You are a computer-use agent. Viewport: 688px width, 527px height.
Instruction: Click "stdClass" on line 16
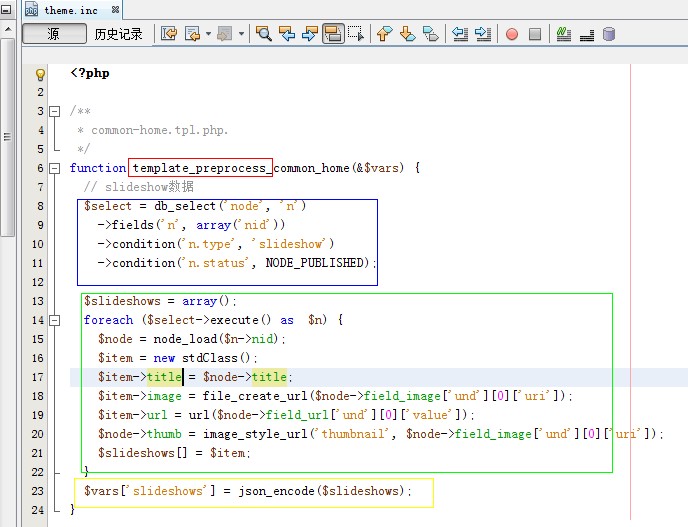point(210,358)
